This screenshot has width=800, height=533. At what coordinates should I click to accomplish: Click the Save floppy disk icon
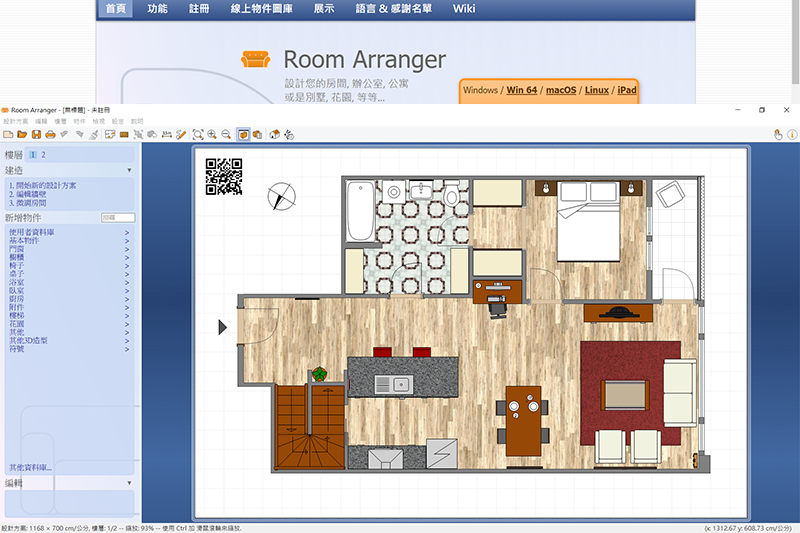tap(36, 135)
